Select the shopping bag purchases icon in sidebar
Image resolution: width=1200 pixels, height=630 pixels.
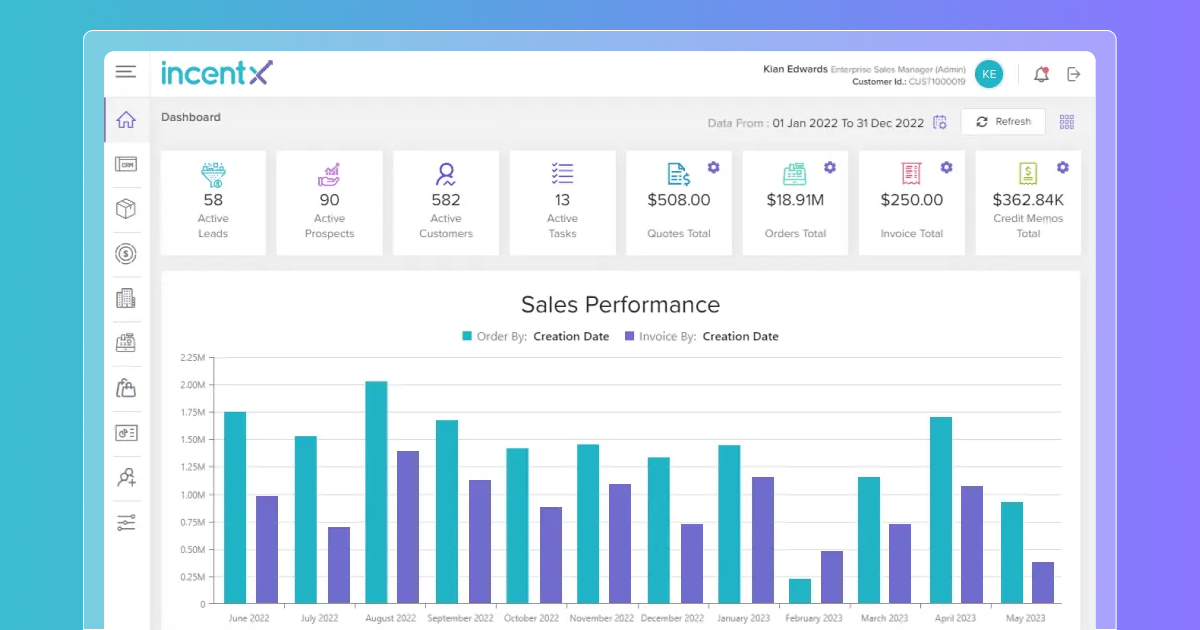tap(126, 388)
